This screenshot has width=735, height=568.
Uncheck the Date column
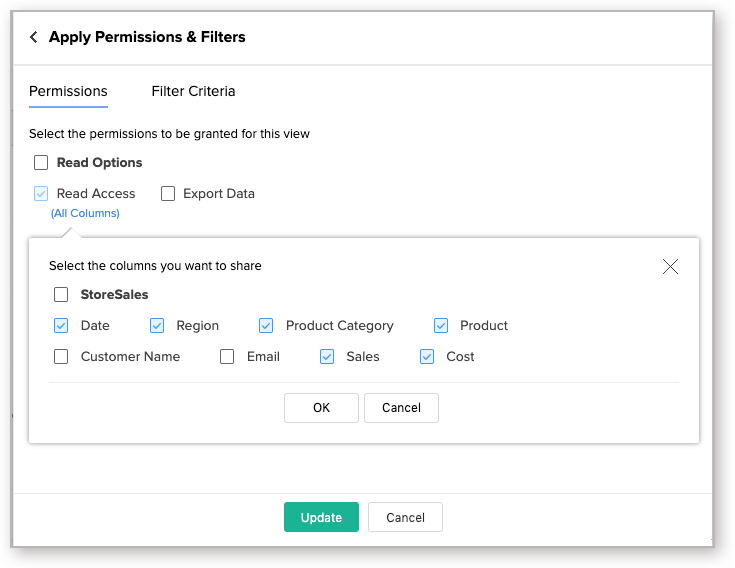tap(61, 326)
